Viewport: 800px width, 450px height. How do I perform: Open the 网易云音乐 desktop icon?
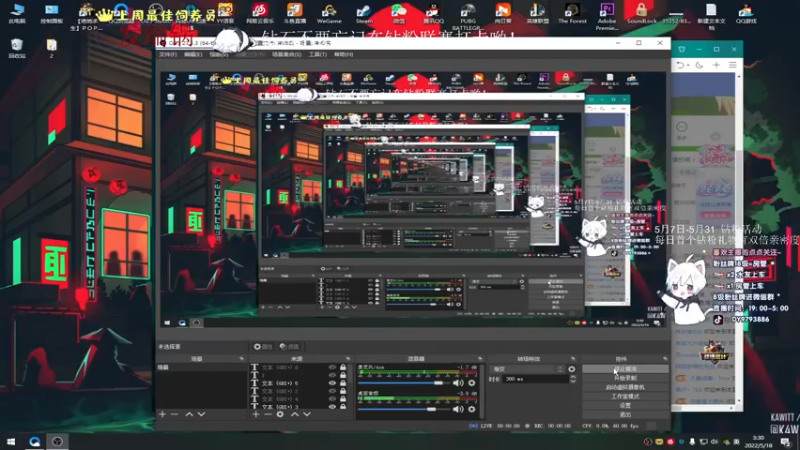click(260, 14)
